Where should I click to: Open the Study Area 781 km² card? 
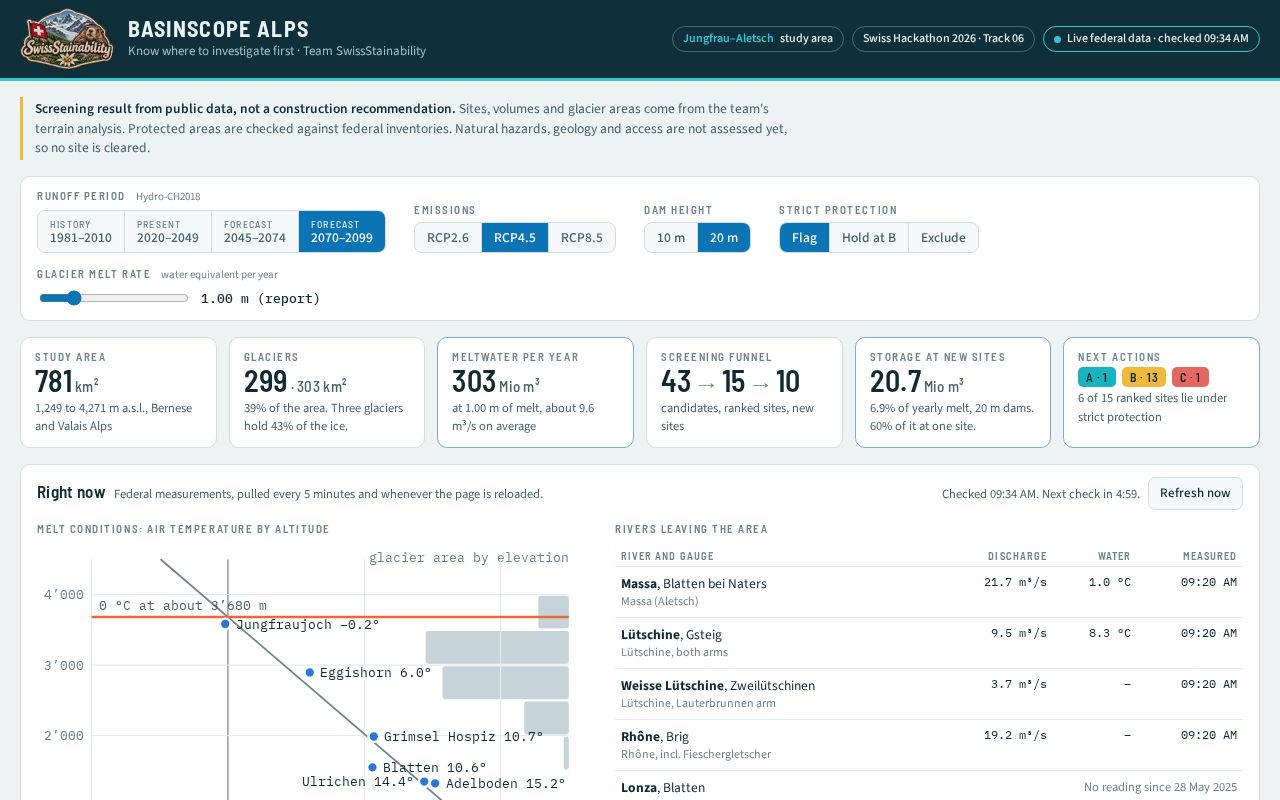click(119, 392)
